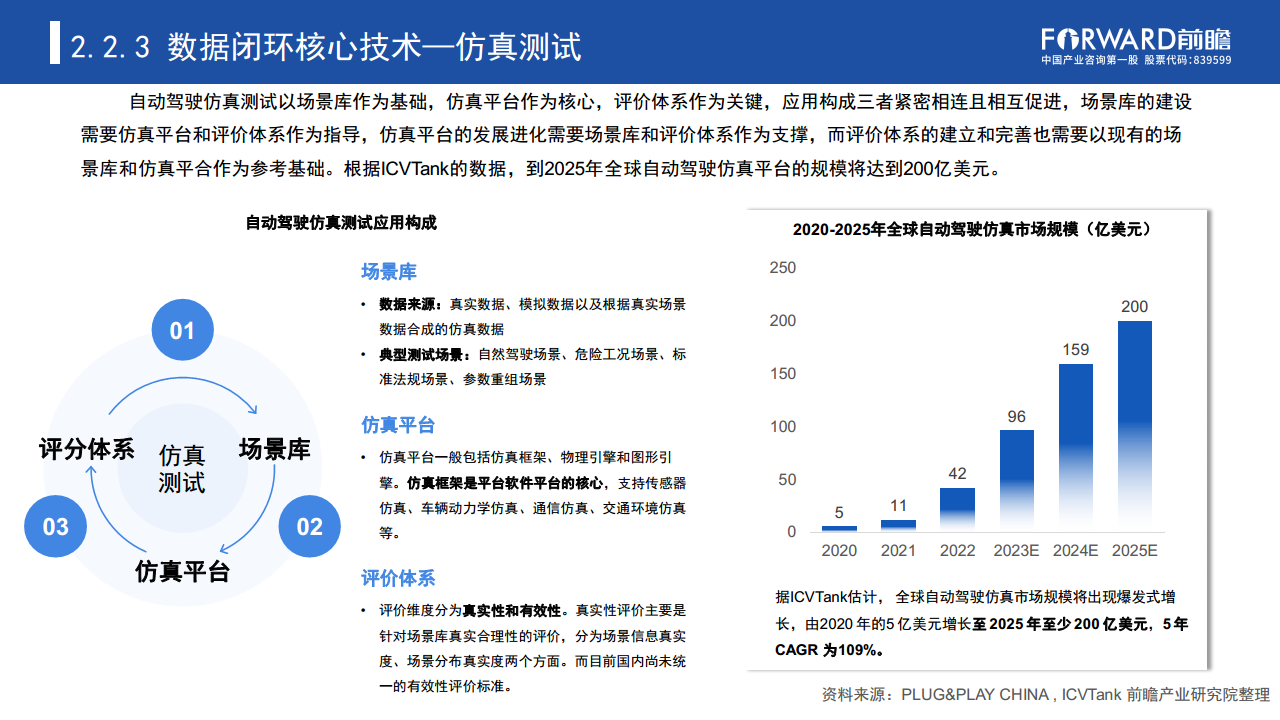Click the red square before the slide title
Viewport: 1280px width, 720px height.
[x=57, y=42]
